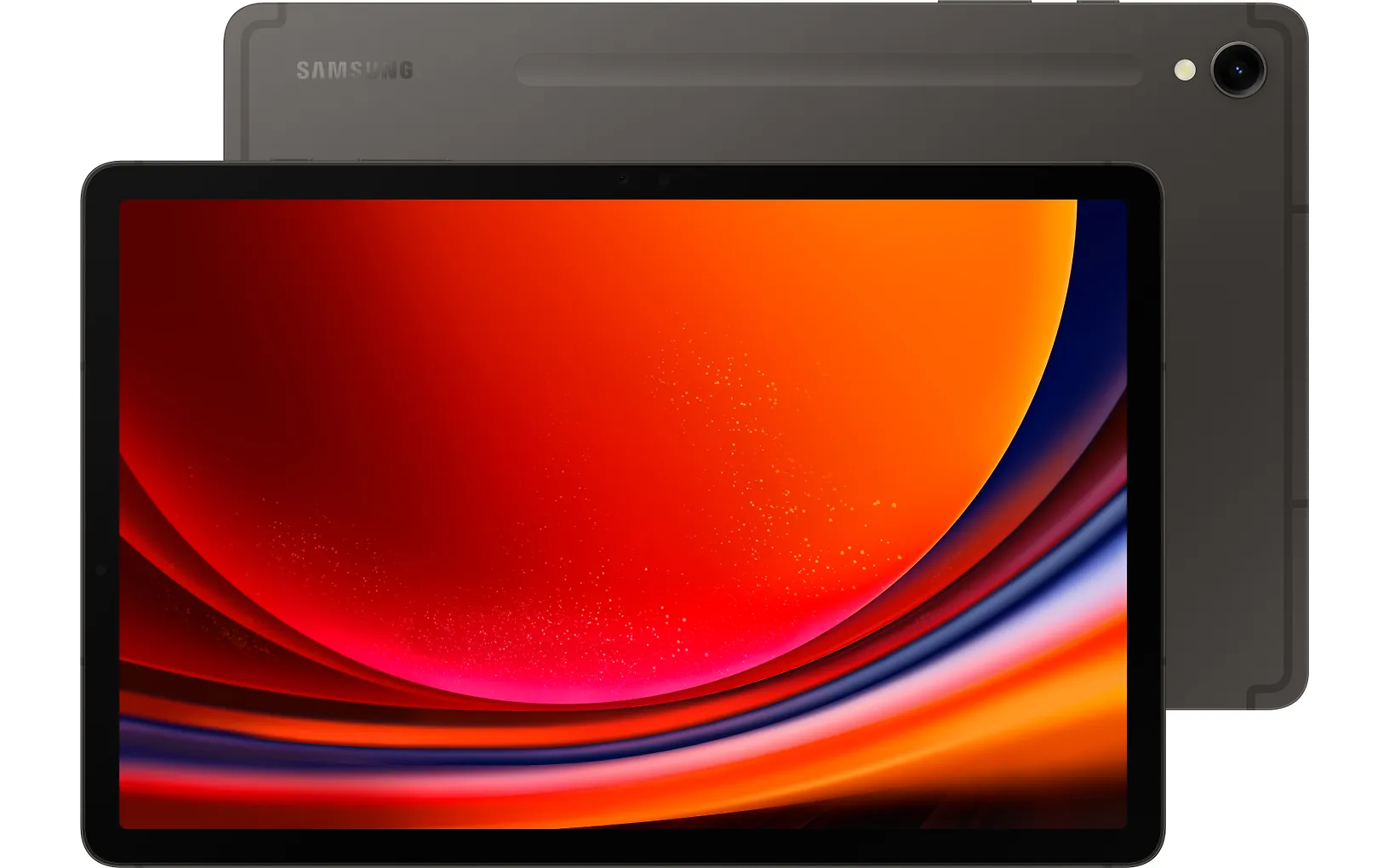Screen dimensions: 1389x868
Task: Click the front camera in the top bezel
Action: click(x=663, y=180)
